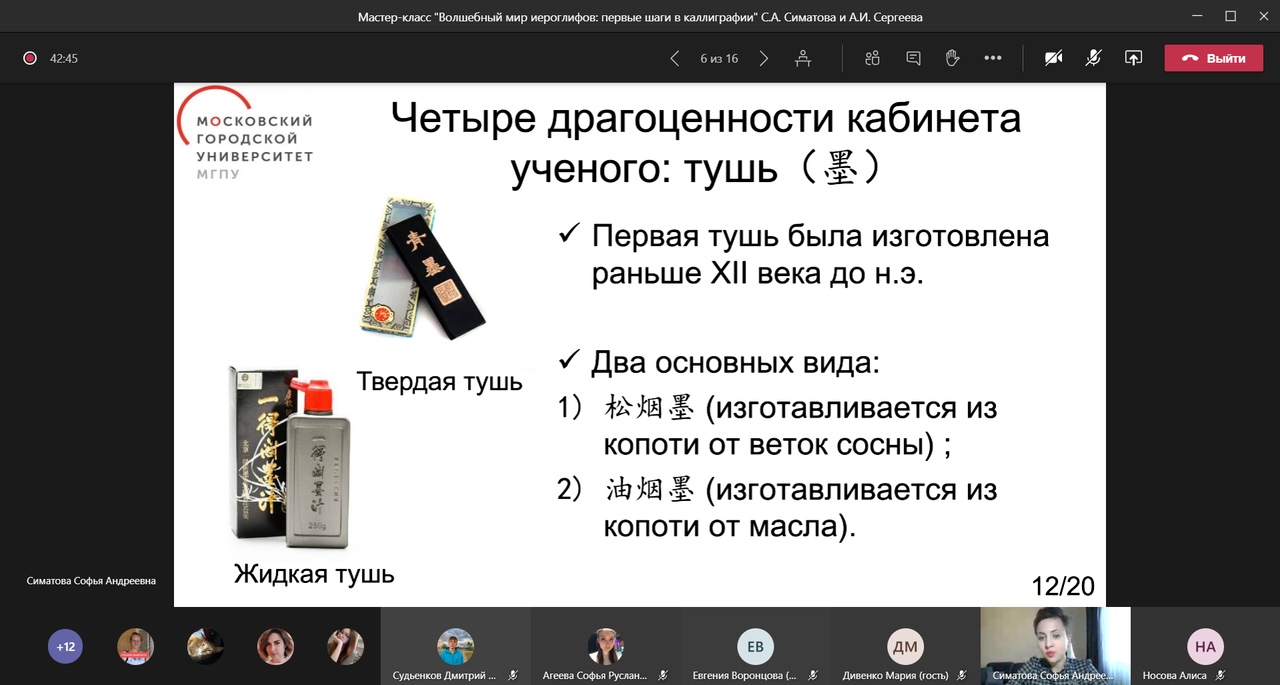
Task: Leave the meeting with Выйти
Action: coord(1213,58)
